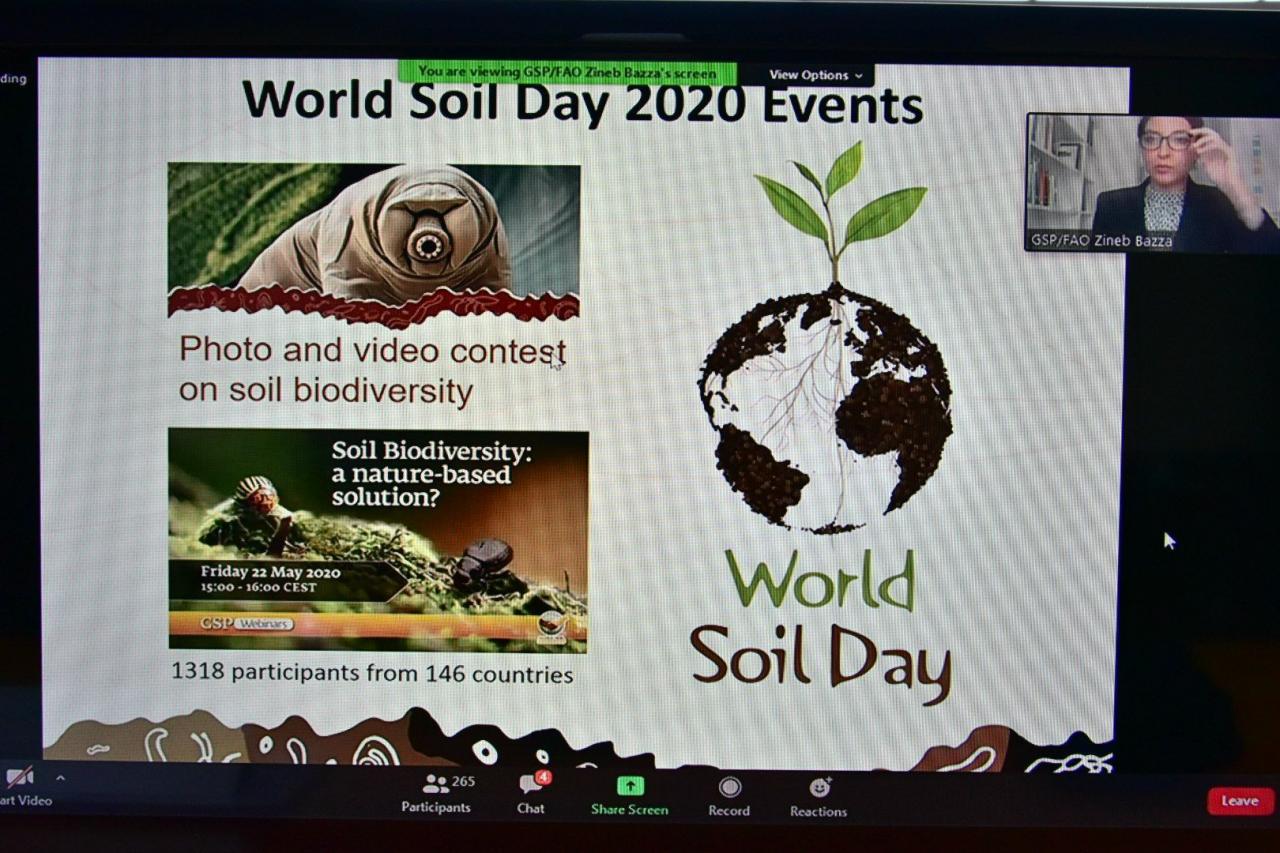1280x853 pixels.
Task: Click the unread chat badge '4'
Action: tap(543, 777)
